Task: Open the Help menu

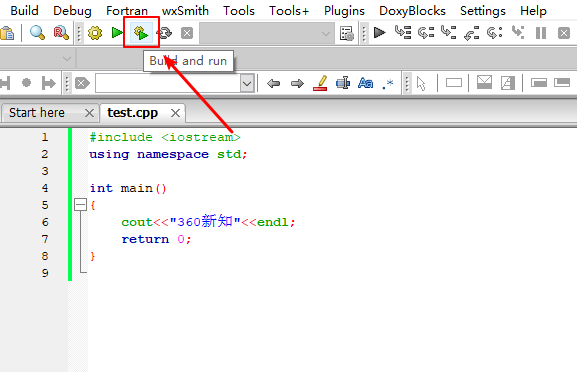Action: 533,11
